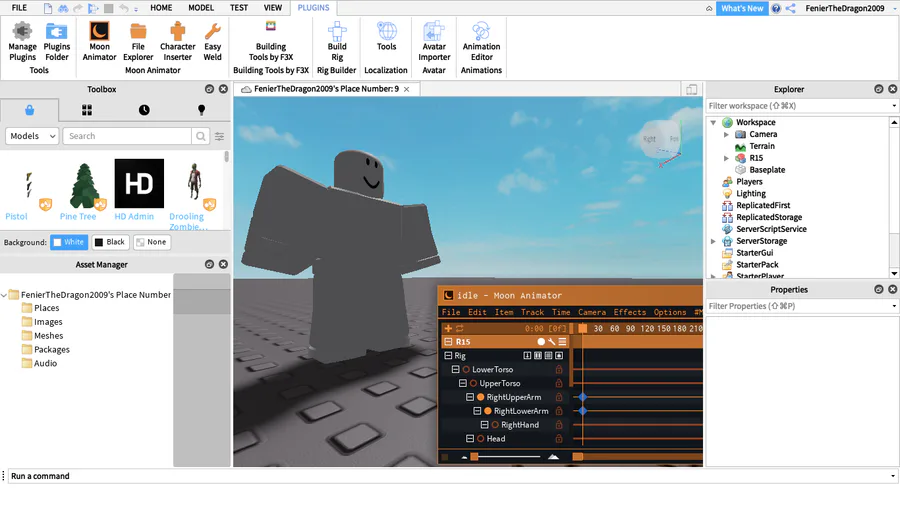The width and height of the screenshot is (900, 506).
Task: Open the Character Inserter plugin
Action: pyautogui.click(x=177, y=41)
